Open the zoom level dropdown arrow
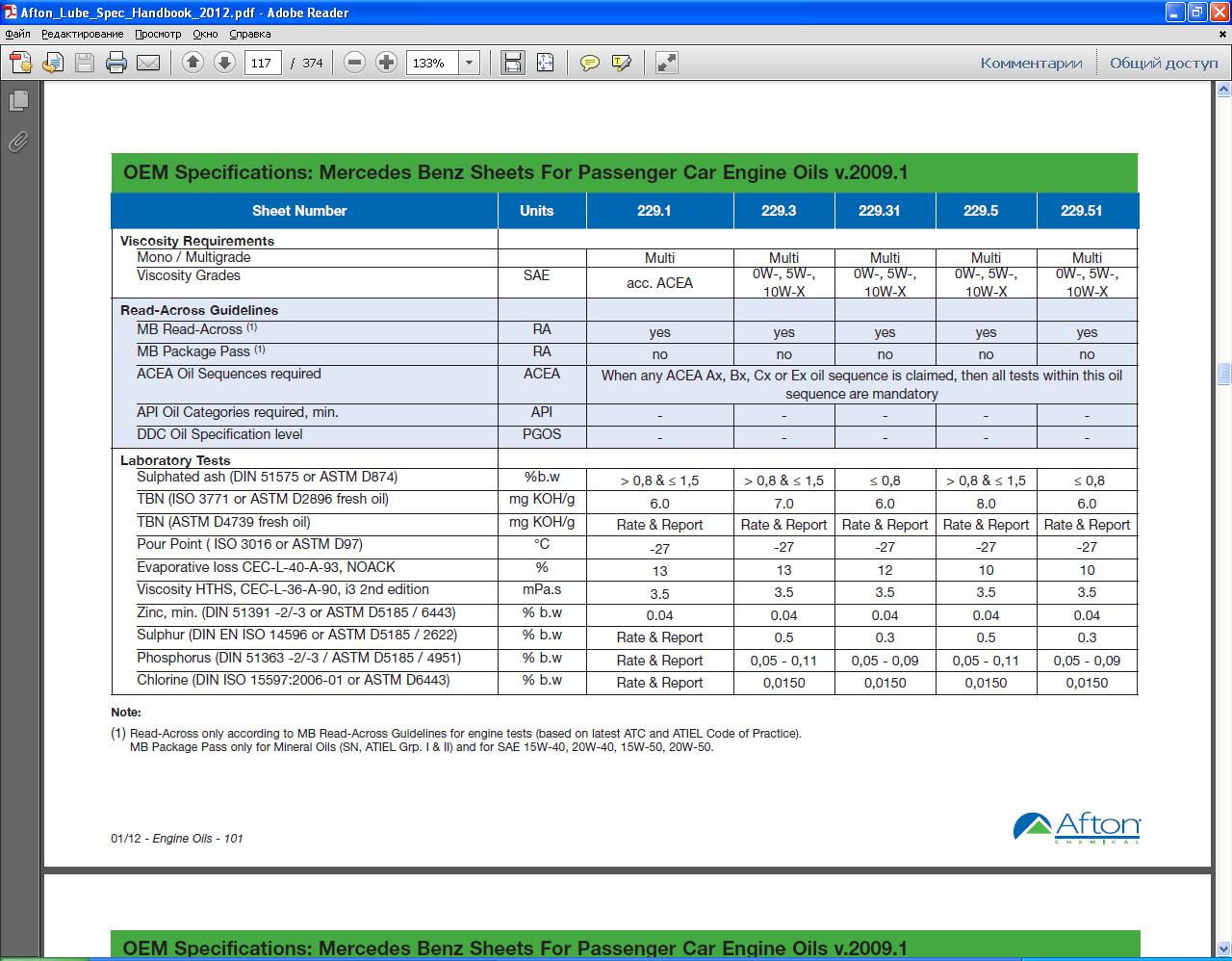The image size is (1232, 961). 469,63
